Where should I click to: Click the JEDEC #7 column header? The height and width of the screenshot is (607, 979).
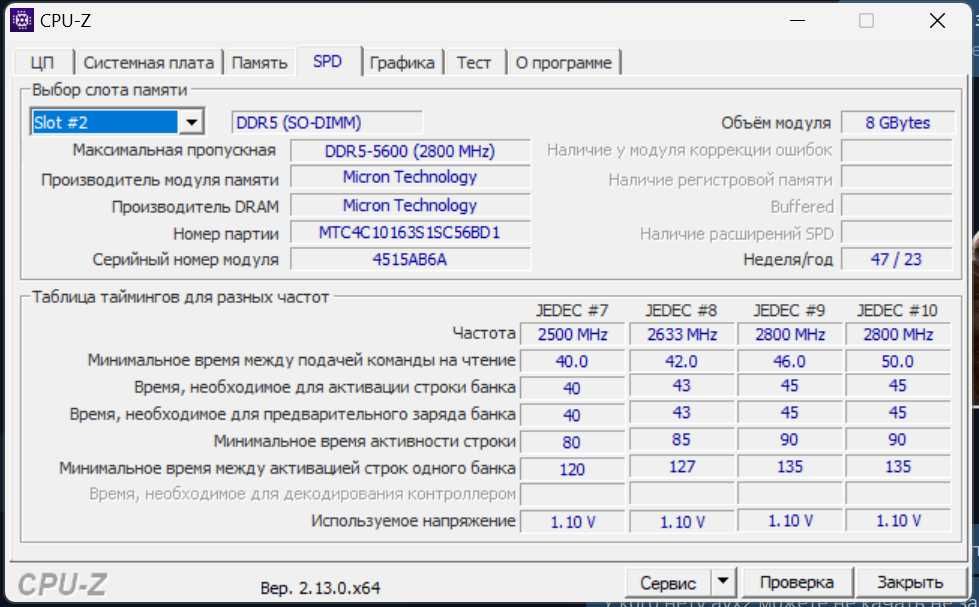[x=572, y=310]
